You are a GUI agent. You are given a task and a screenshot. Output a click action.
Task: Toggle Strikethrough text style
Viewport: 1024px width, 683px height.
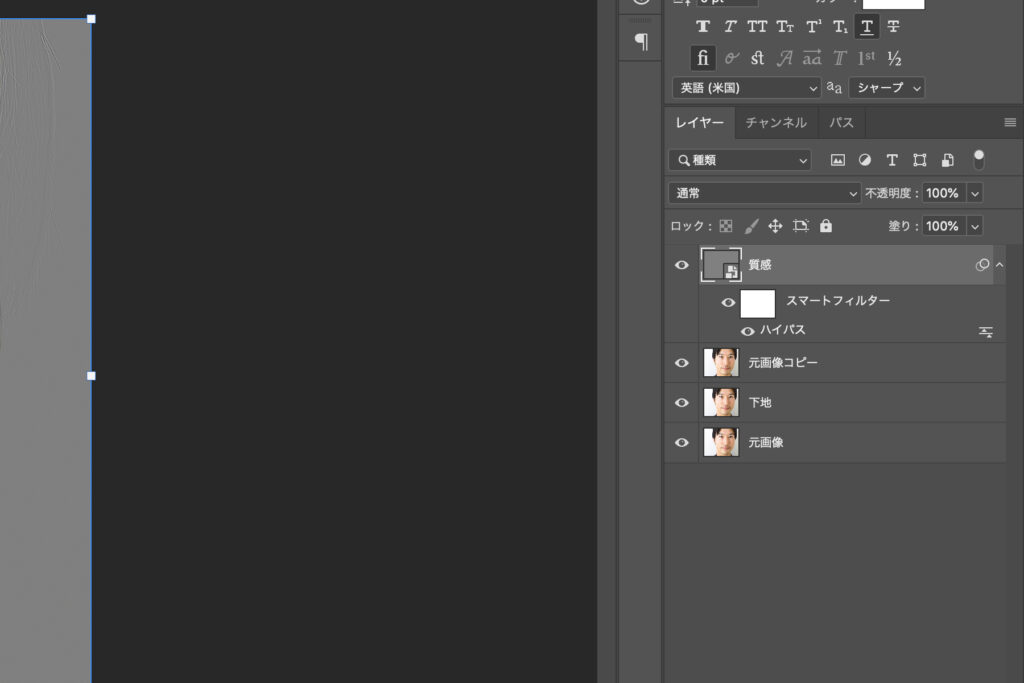tap(893, 27)
